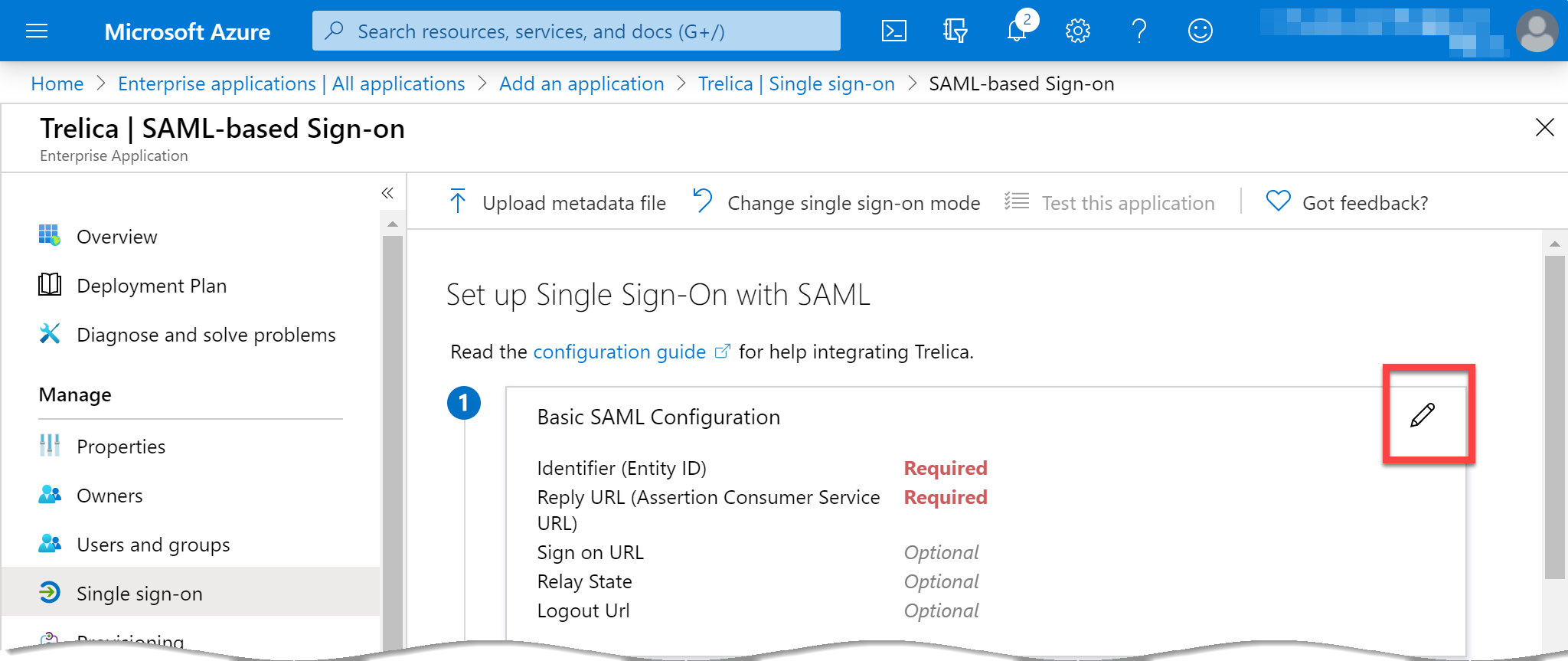Click the Manage section header

pos(75,394)
